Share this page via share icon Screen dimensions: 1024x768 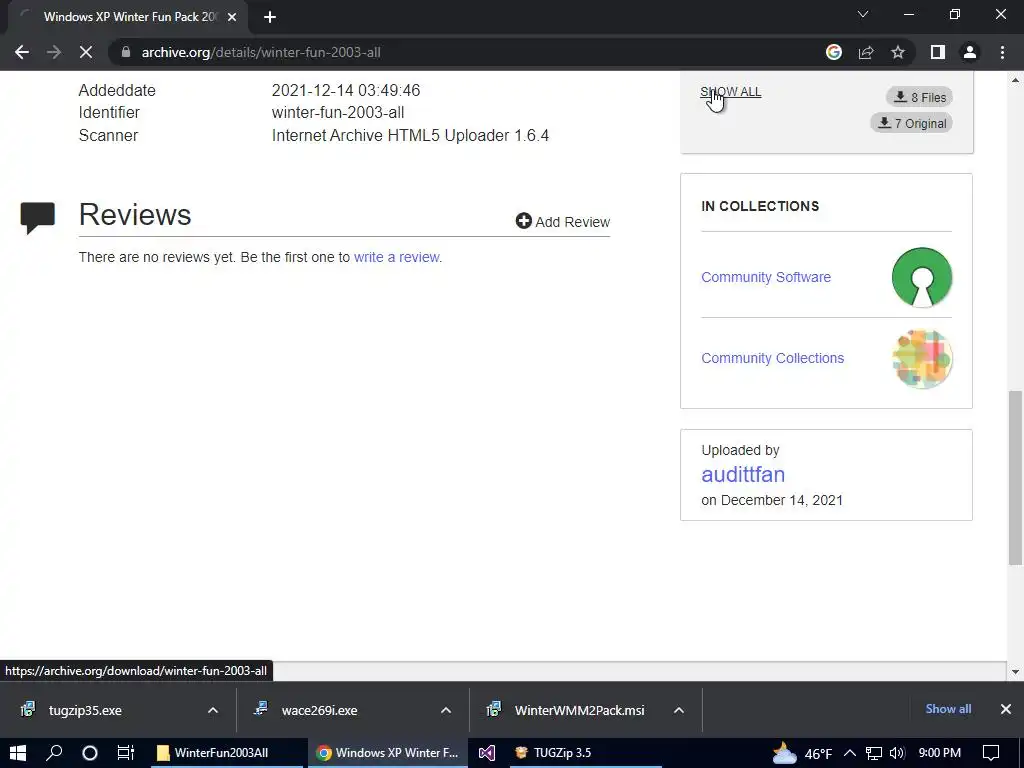(x=866, y=52)
